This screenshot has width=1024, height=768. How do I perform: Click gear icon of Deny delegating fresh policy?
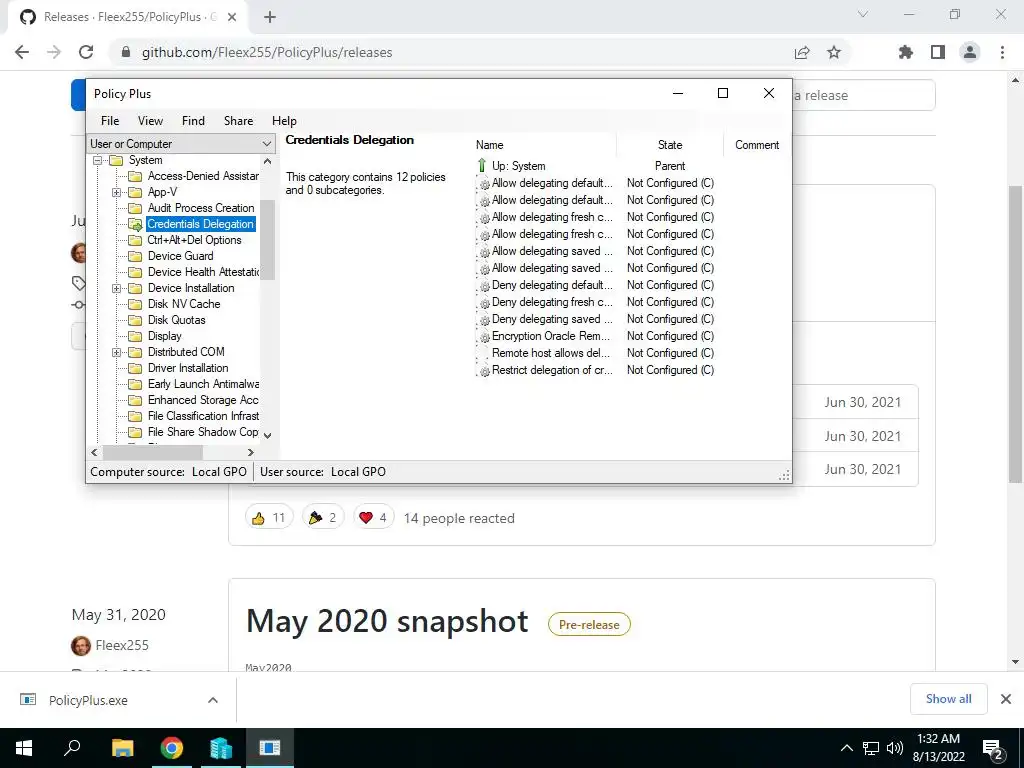coord(484,302)
